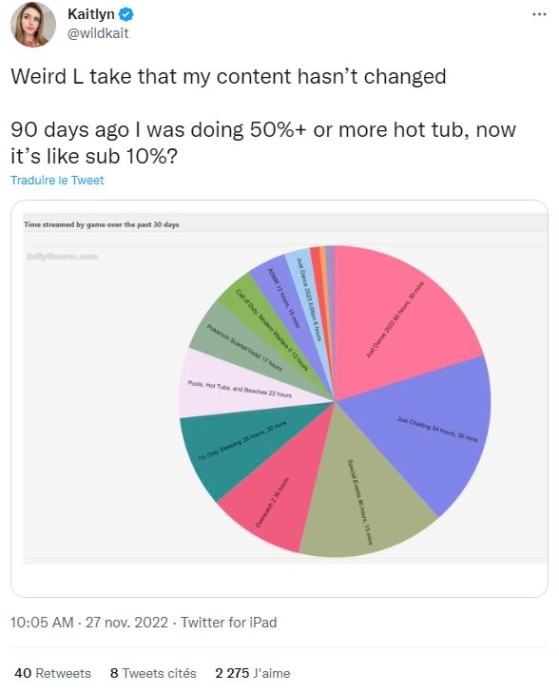
Task: Open the three-dot more options menu
Action: pyautogui.click(x=539, y=14)
